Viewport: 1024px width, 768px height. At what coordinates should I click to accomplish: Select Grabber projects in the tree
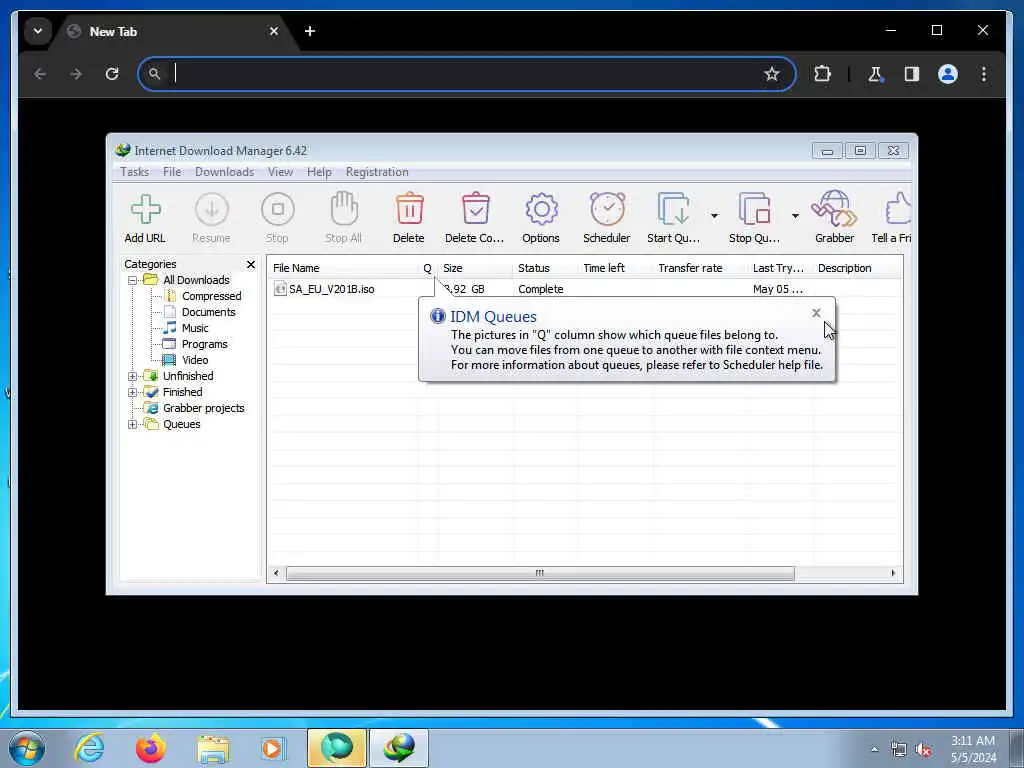[x=203, y=408]
